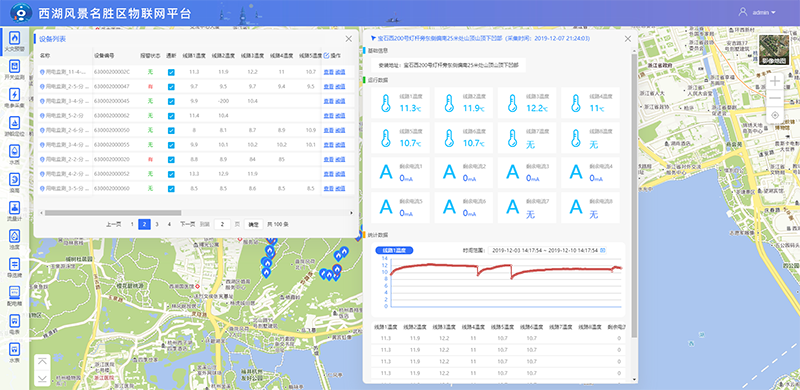This screenshot has height=390, width=800.
Task: Click 查看 link for first device row
Action: (x=329, y=72)
